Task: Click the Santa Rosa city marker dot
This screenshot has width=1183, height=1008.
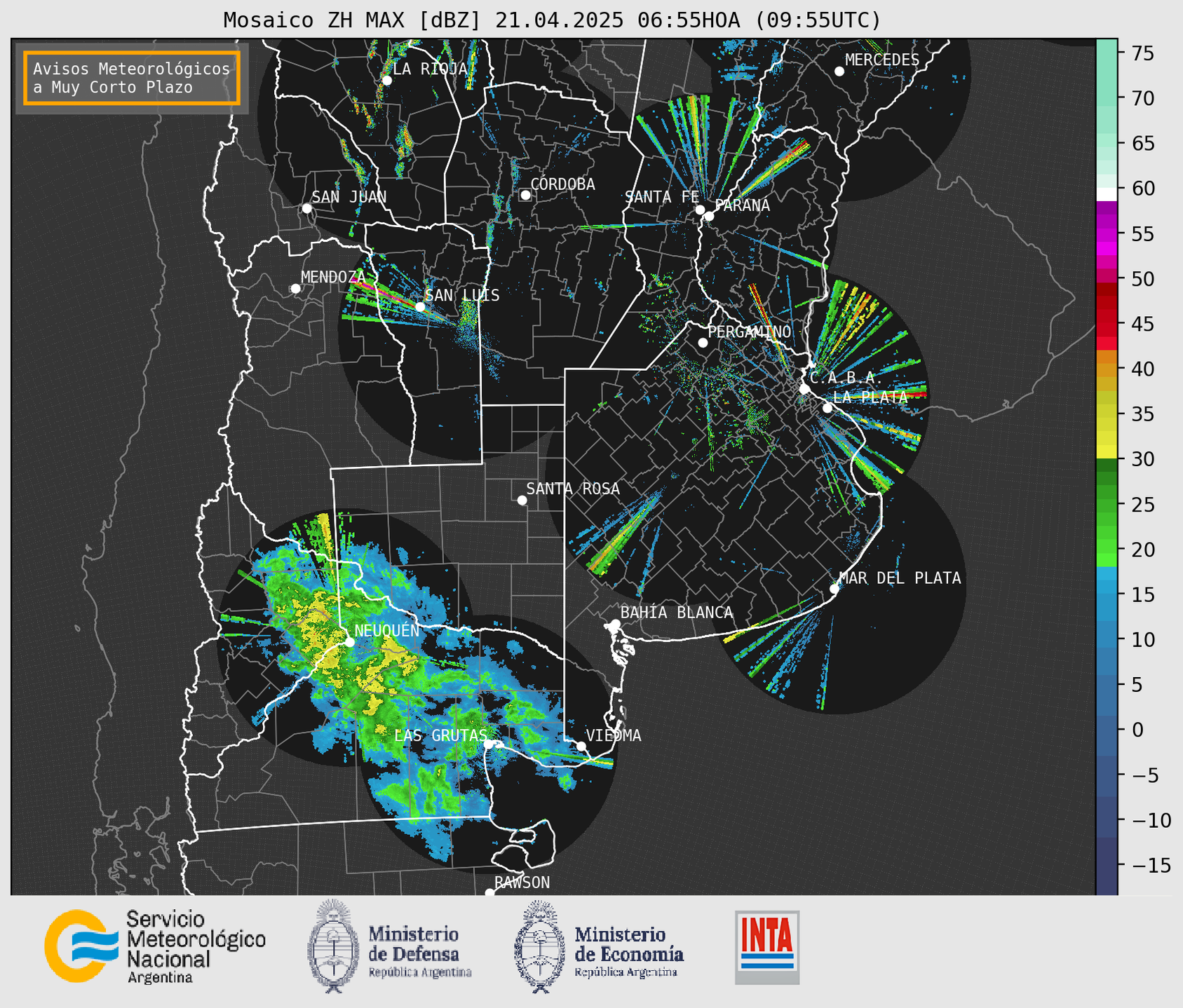Action: (522, 500)
